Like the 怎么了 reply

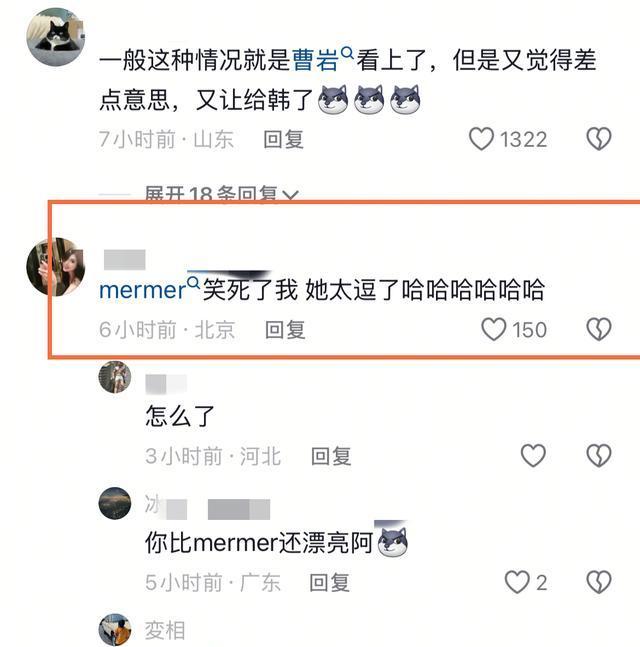(533, 456)
